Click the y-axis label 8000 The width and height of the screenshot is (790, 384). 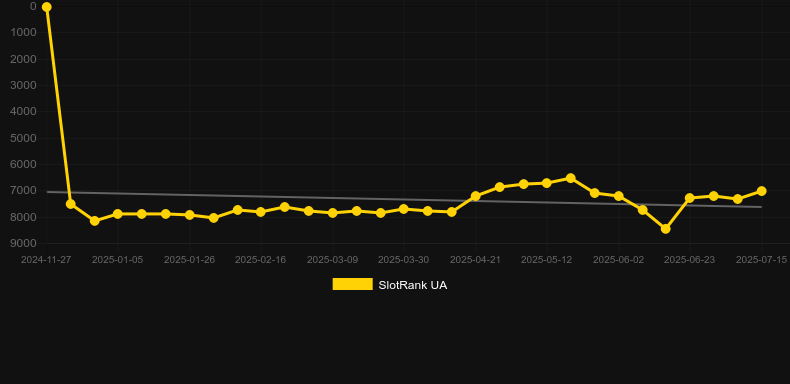(x=24, y=217)
